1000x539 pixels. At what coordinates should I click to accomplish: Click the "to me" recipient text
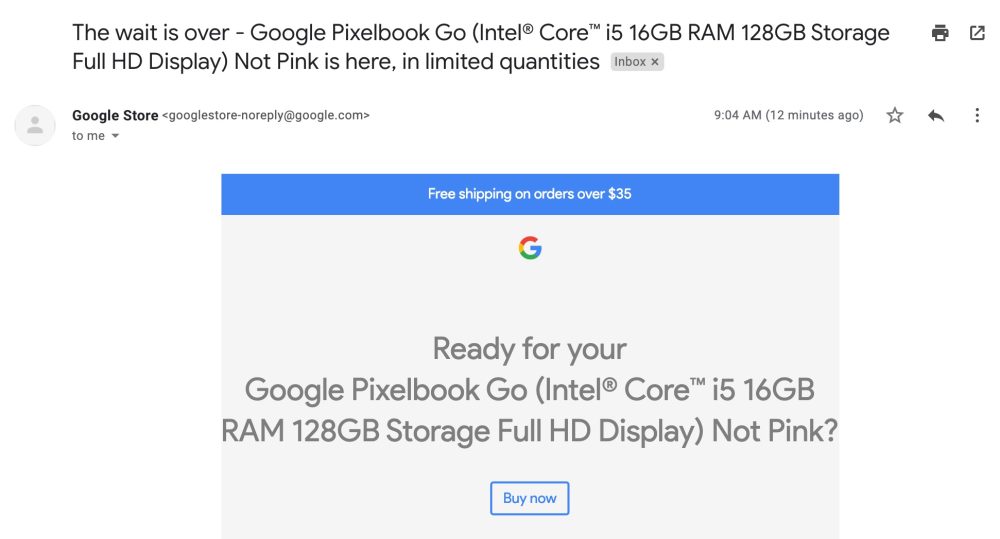pyautogui.click(x=88, y=136)
